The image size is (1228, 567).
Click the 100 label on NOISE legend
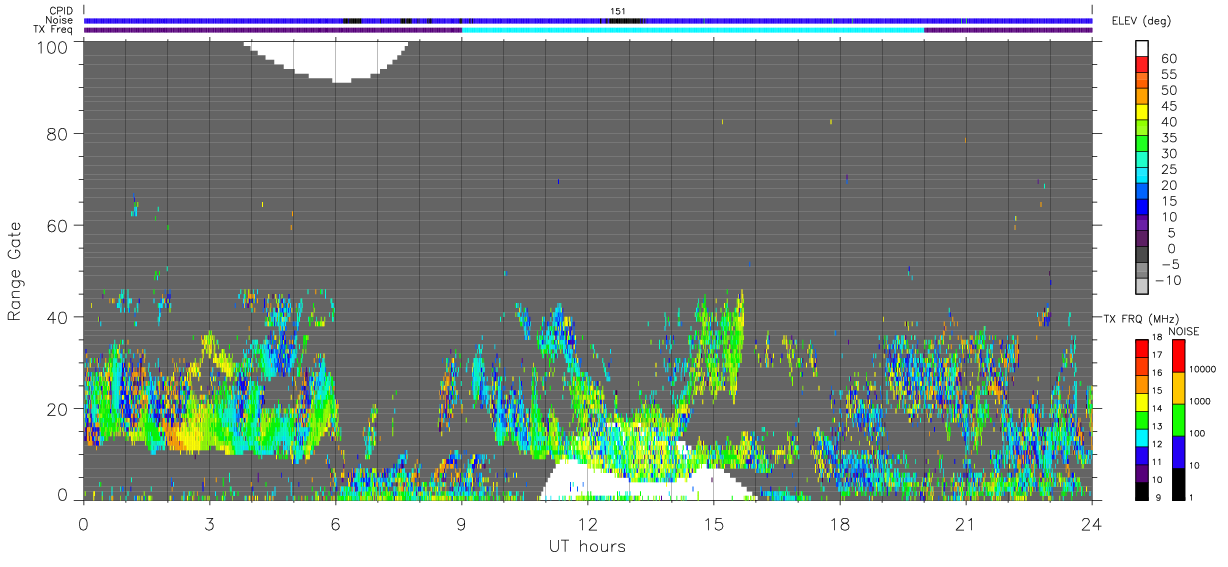click(x=1197, y=433)
